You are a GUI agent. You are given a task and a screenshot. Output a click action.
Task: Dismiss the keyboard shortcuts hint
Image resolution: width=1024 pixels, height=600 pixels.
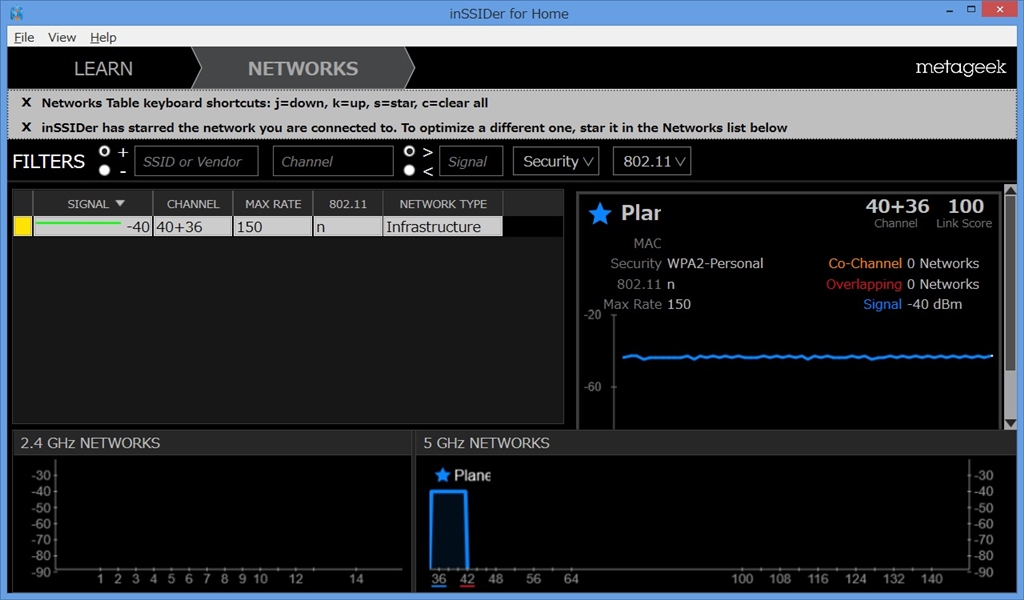pyautogui.click(x=26, y=103)
